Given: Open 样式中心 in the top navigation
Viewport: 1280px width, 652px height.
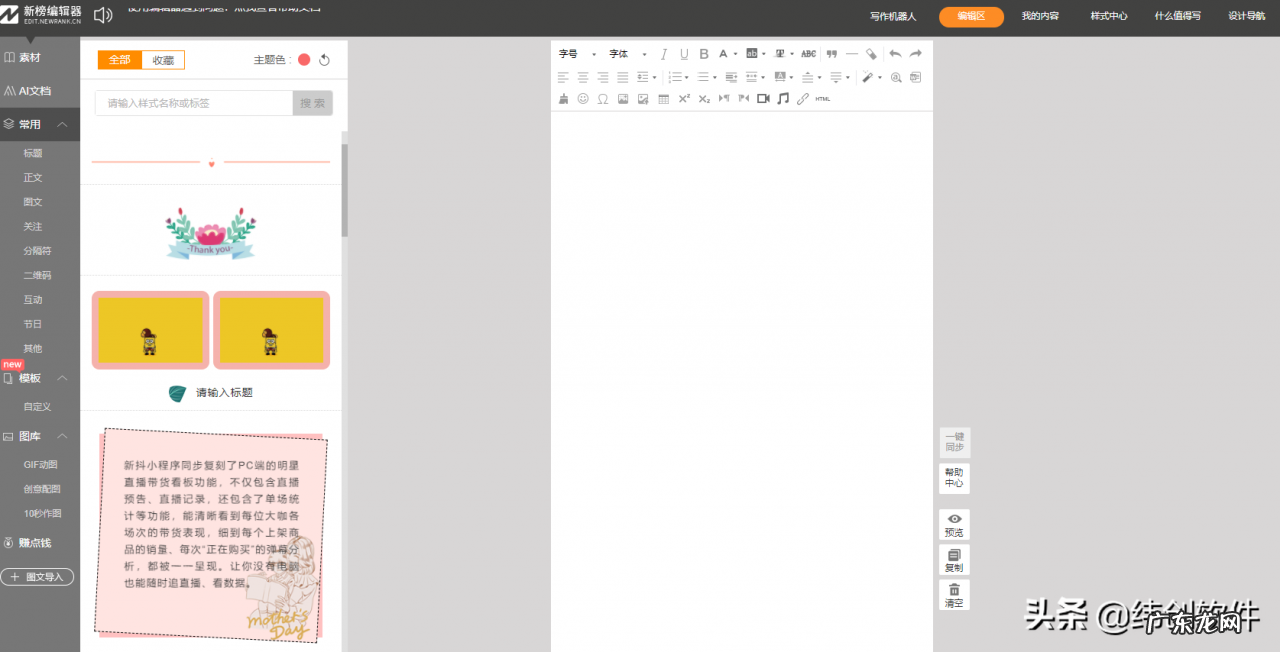Looking at the screenshot, I should click(1108, 16).
